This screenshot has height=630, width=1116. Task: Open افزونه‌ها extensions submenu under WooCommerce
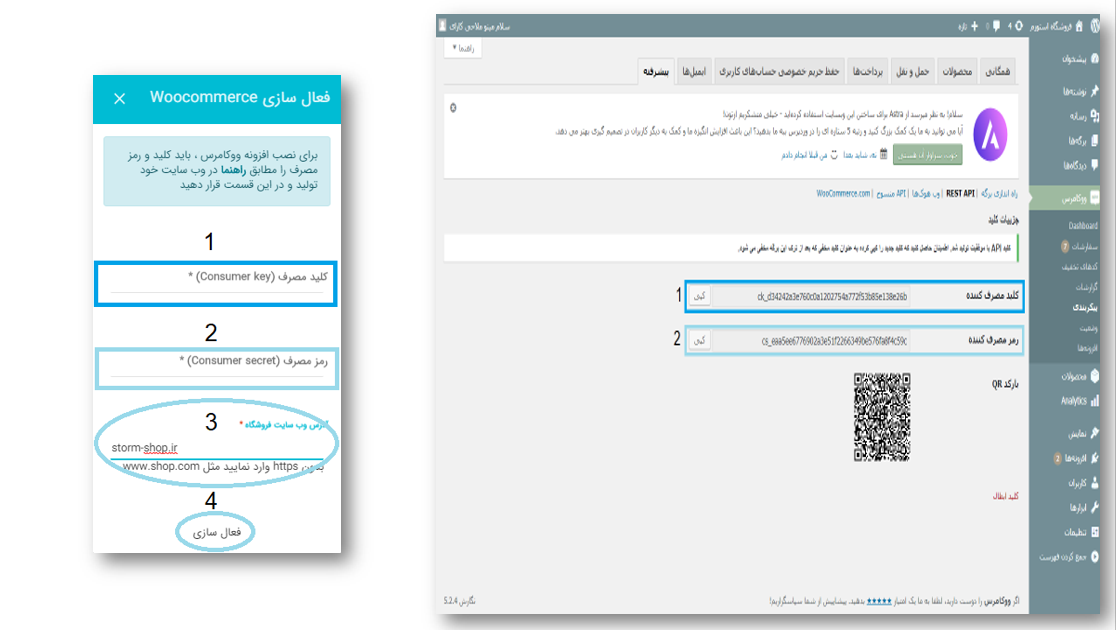tap(1087, 348)
